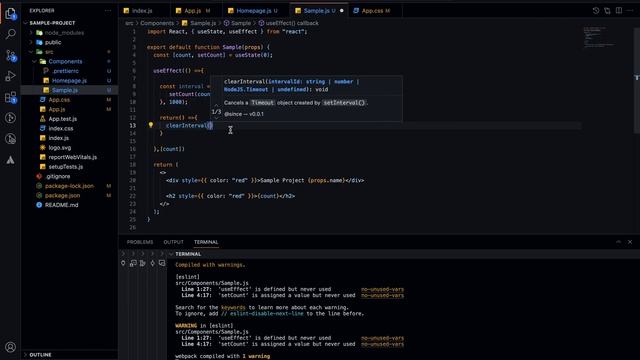Select the TERMINAL panel tab

coord(206,242)
